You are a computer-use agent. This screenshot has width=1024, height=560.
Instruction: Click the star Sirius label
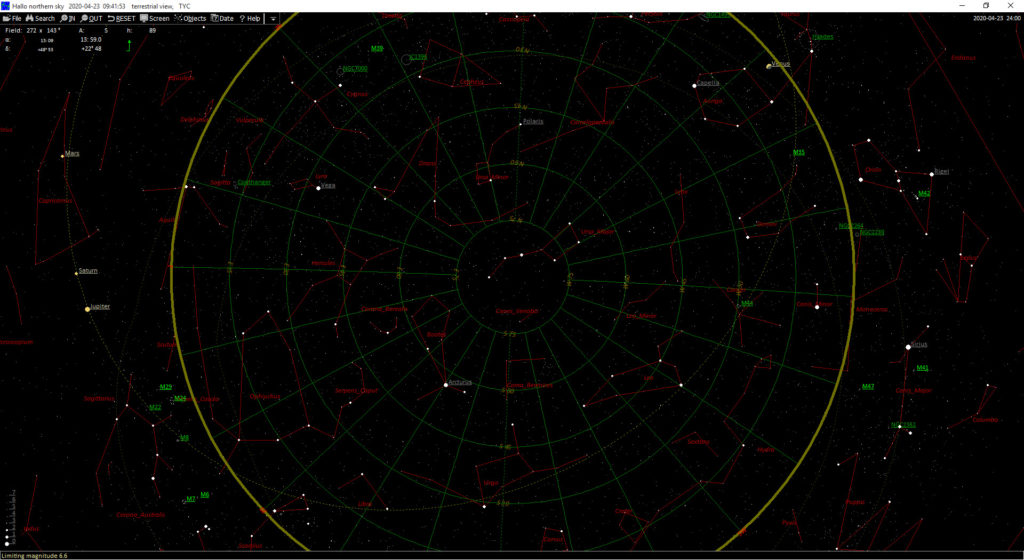[x=920, y=345]
